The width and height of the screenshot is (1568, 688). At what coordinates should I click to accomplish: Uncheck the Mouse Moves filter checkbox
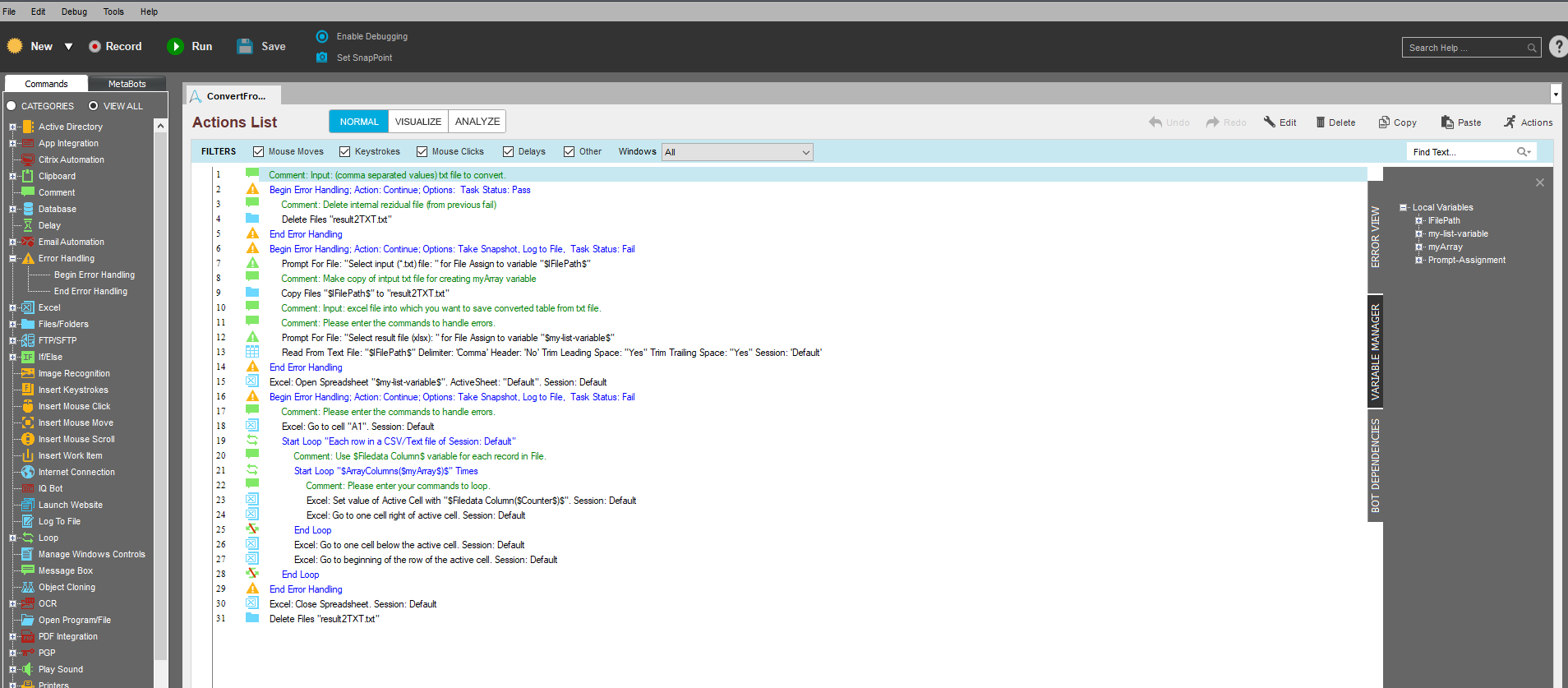(x=259, y=152)
